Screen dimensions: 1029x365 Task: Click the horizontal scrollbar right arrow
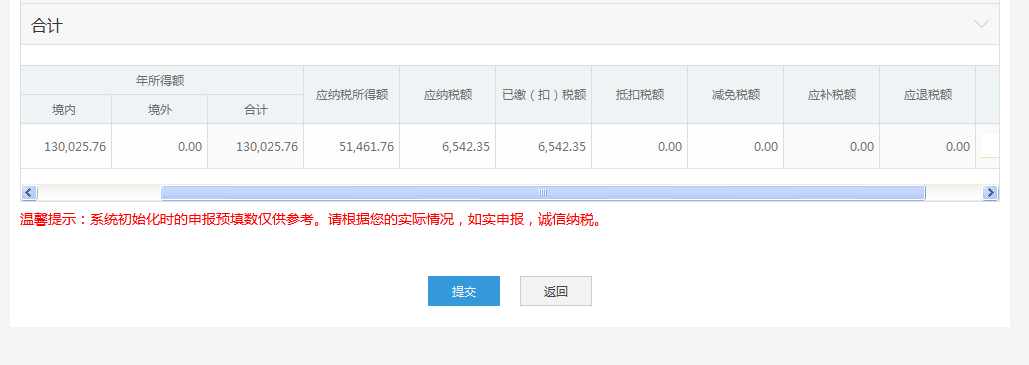pos(990,192)
